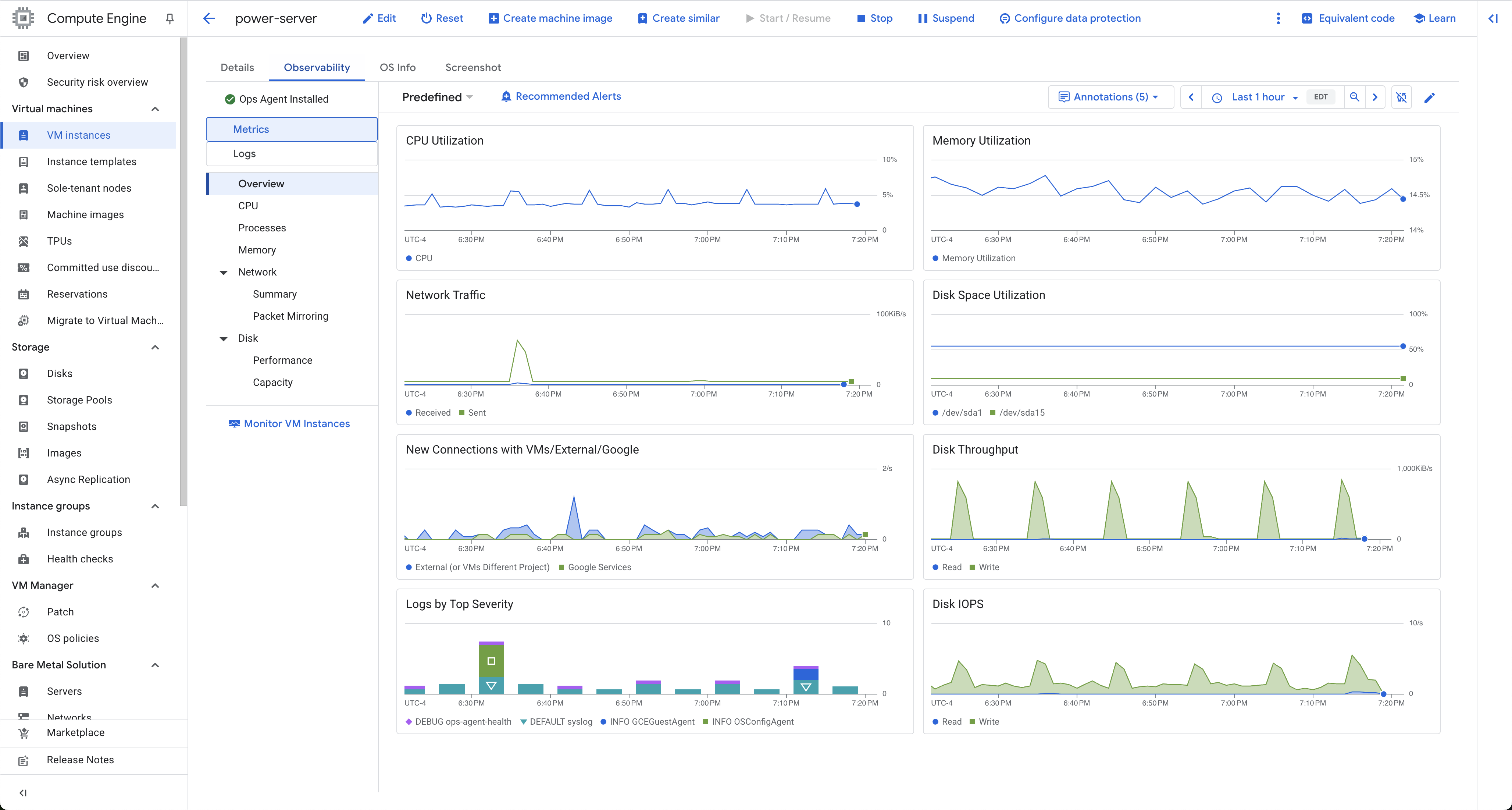Collapse the Virtual machines section
Image resolution: width=1512 pixels, height=810 pixels.
coord(155,109)
